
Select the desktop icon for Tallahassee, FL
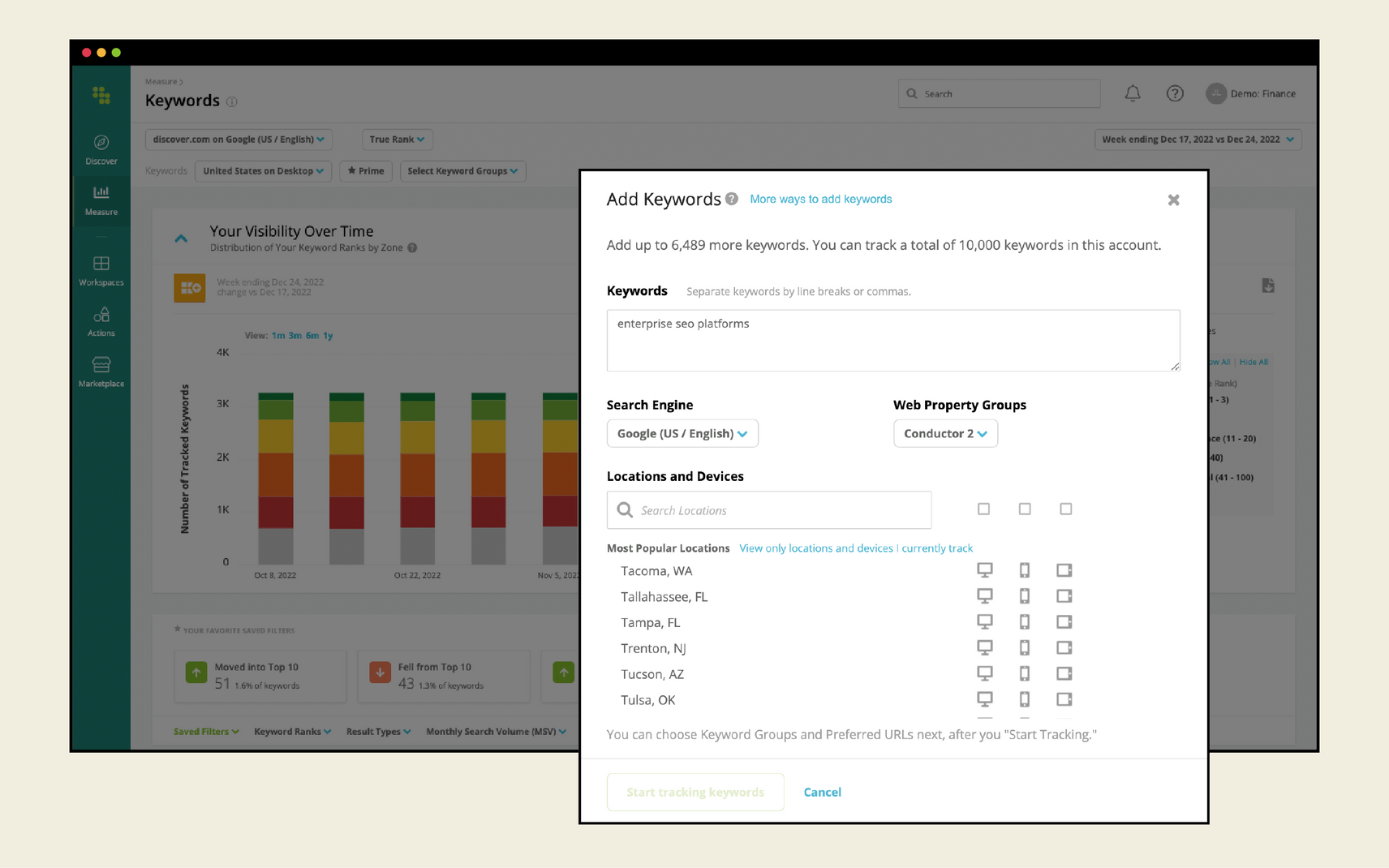click(x=984, y=596)
